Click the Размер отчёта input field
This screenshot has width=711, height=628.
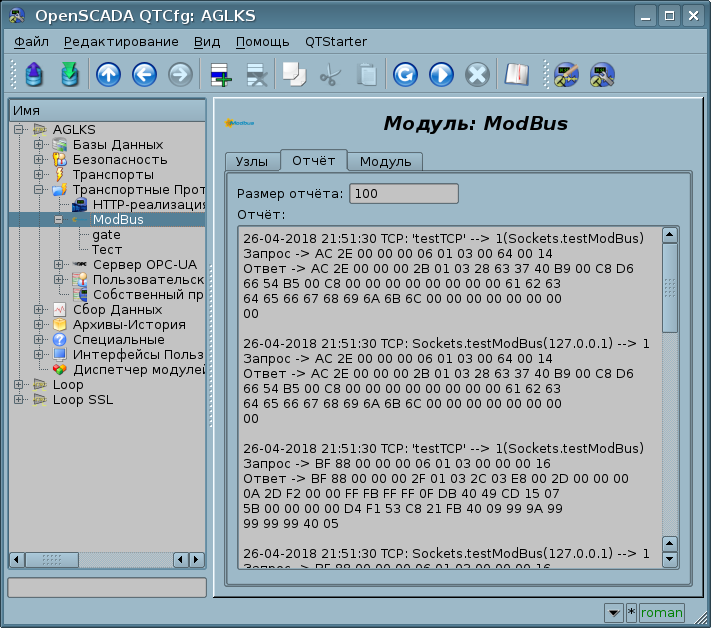tap(403, 194)
